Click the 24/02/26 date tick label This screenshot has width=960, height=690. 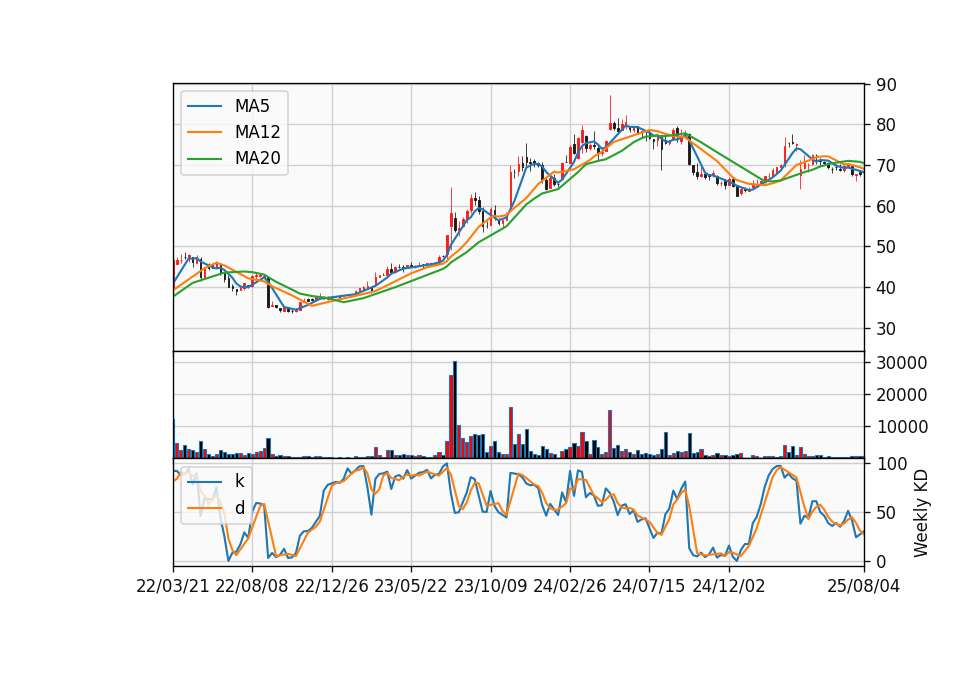point(570,586)
